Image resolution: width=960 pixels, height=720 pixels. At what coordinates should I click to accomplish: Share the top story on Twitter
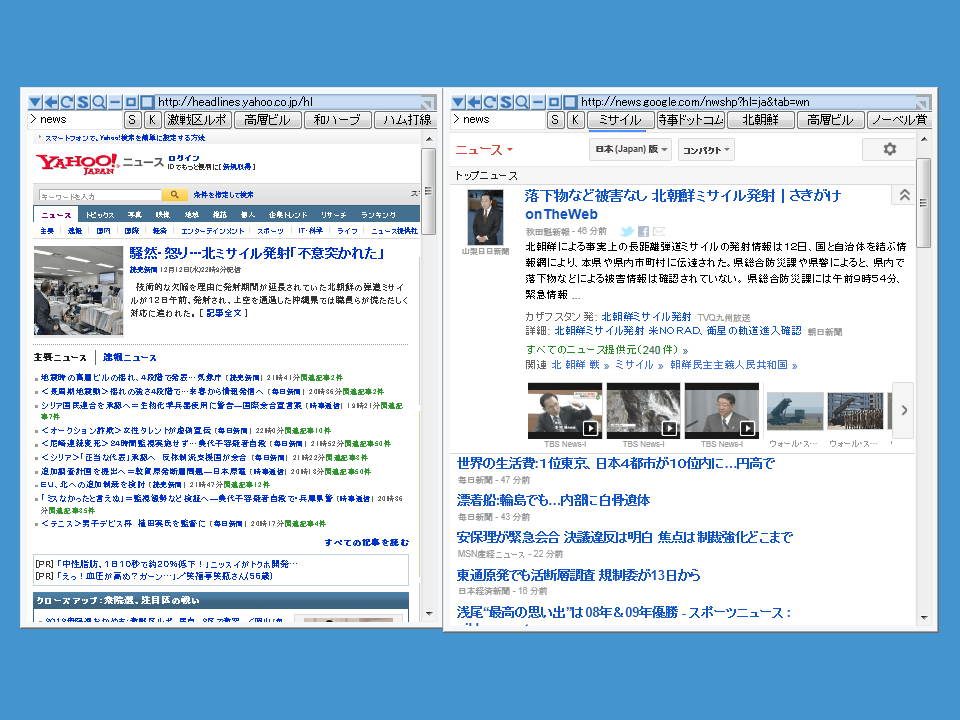click(x=626, y=231)
